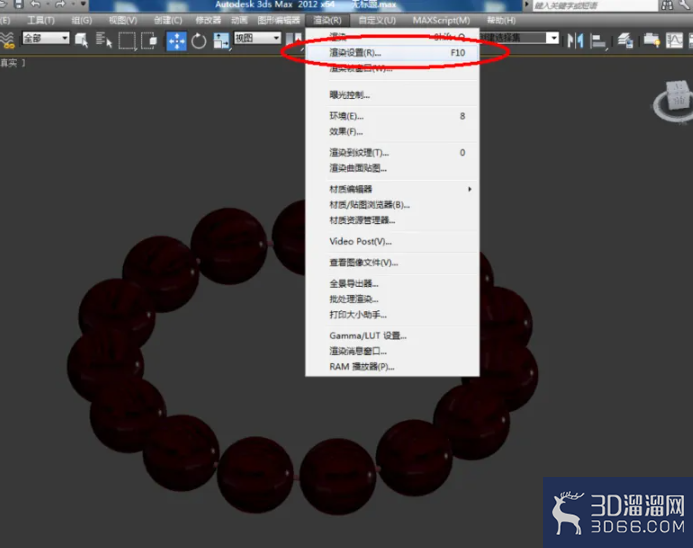
Task: Select 全景导出器... menu entry
Action: (392, 284)
